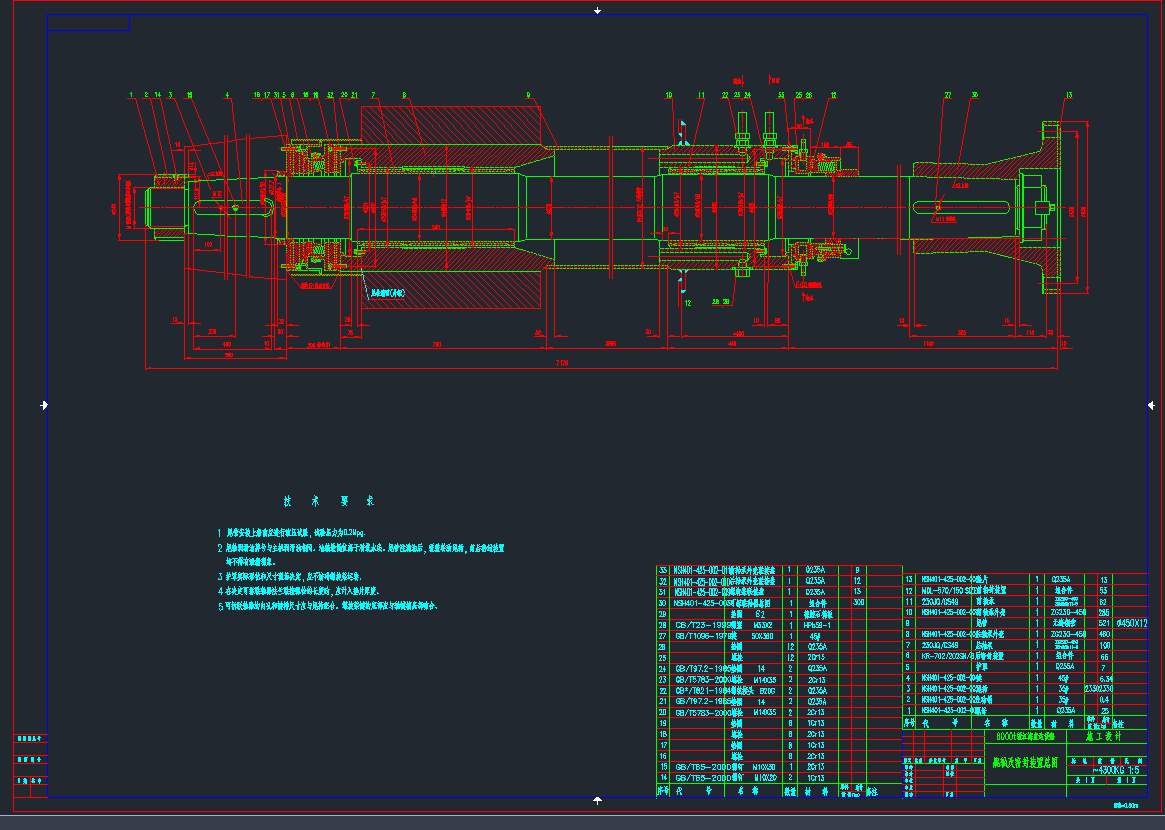
Task: Select the φ450X12 remark text
Action: [1131, 623]
